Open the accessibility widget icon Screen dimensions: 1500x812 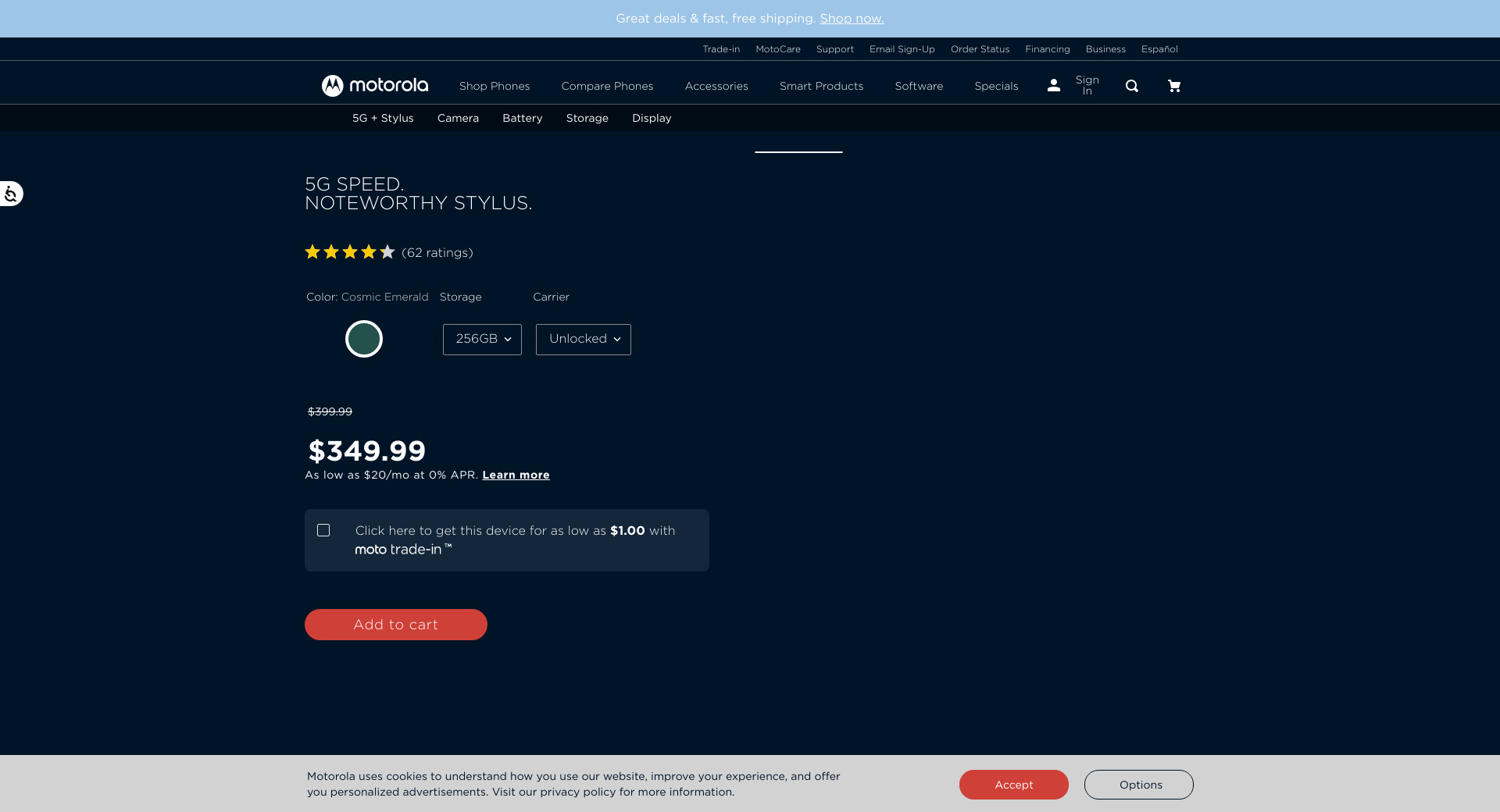(11, 194)
